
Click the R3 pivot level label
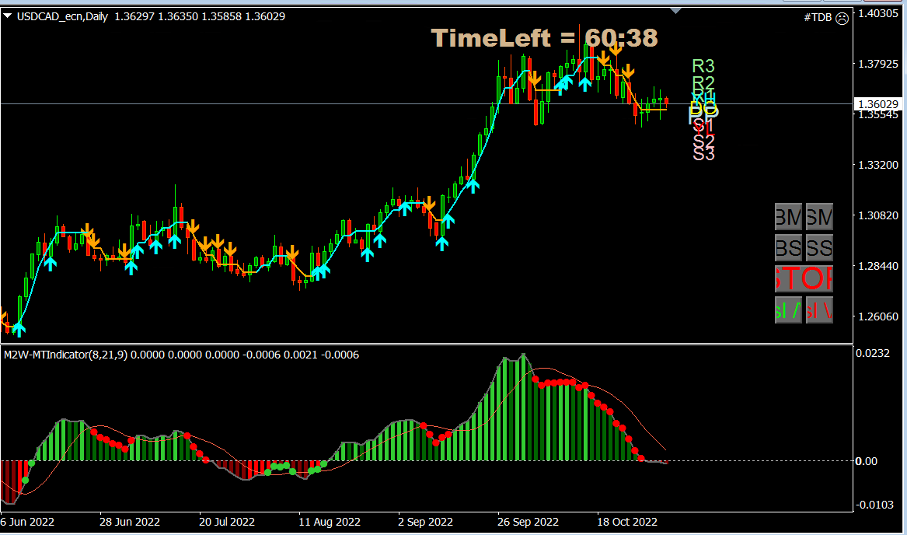[703, 66]
